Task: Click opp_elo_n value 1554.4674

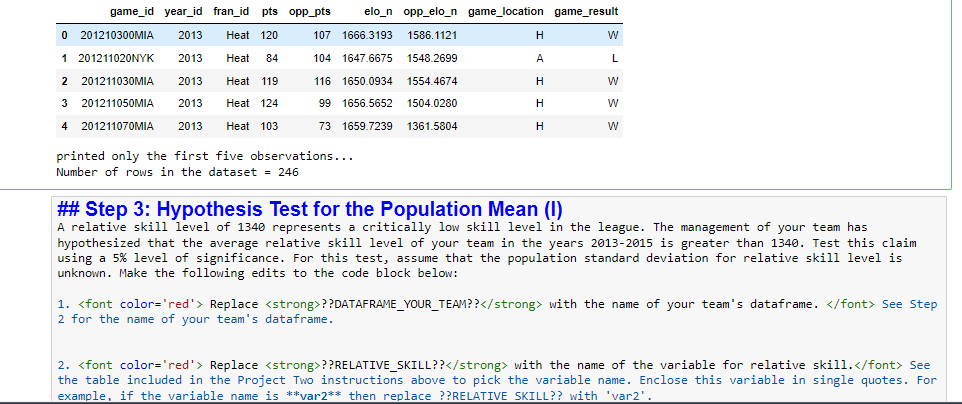Action: 433,81
